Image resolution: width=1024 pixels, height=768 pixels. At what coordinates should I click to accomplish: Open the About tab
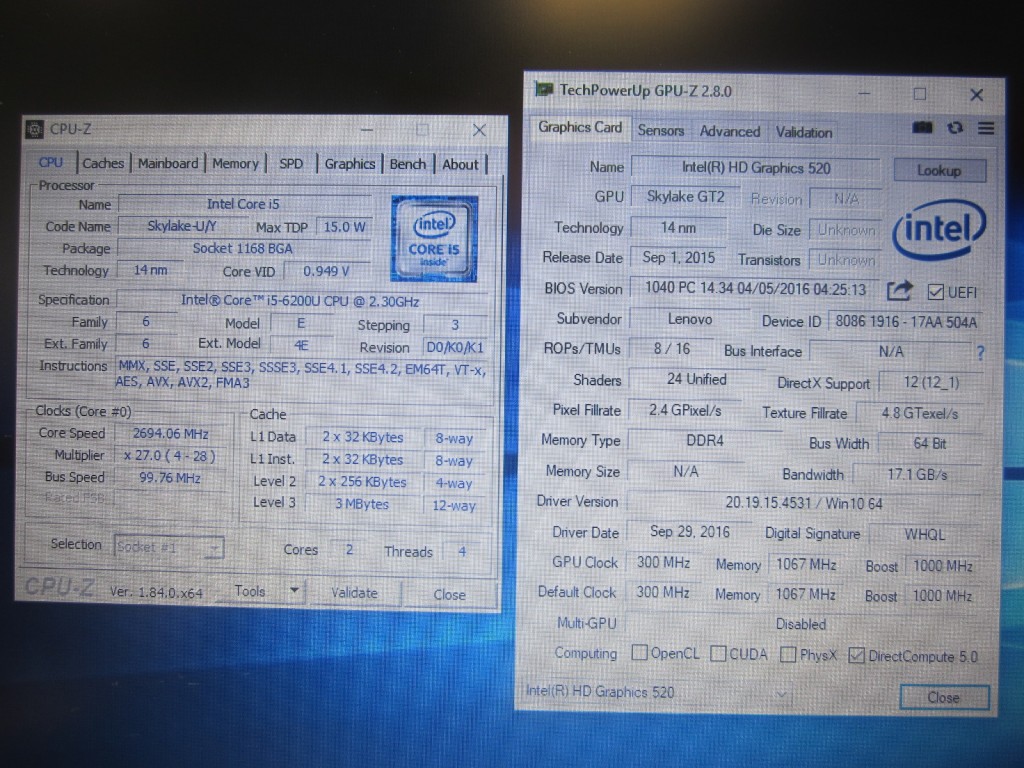click(x=460, y=165)
